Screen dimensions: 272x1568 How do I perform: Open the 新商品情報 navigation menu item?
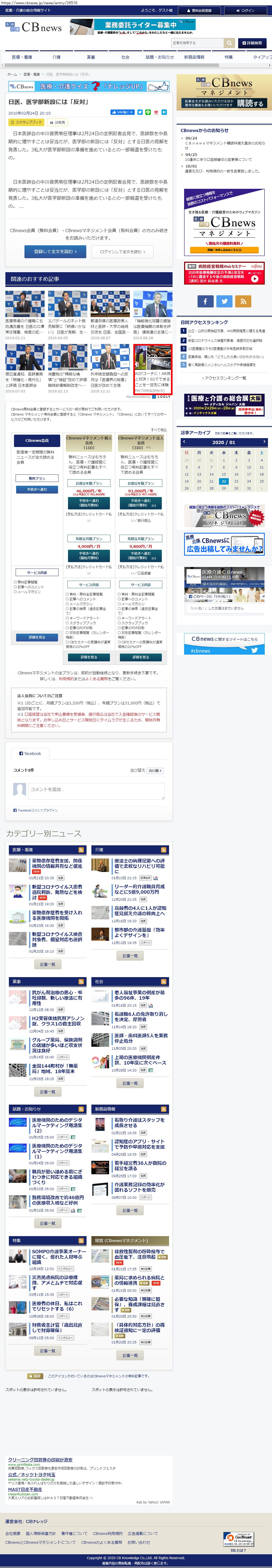(x=194, y=57)
